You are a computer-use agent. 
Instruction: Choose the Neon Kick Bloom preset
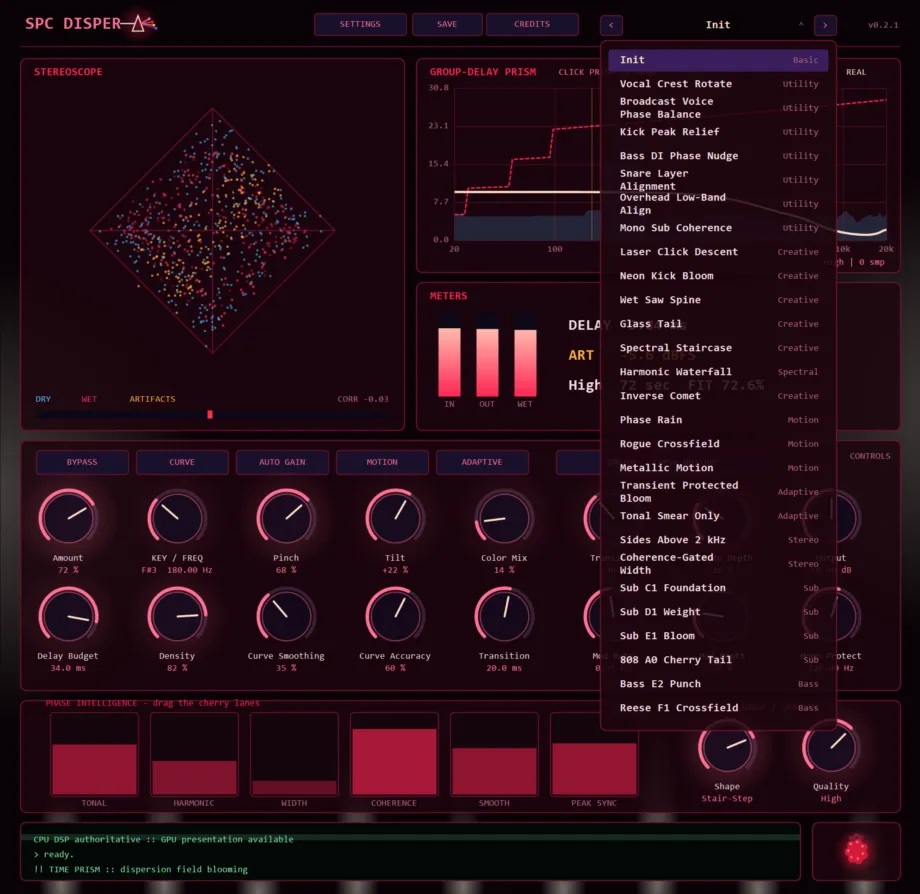pyautogui.click(x=718, y=276)
